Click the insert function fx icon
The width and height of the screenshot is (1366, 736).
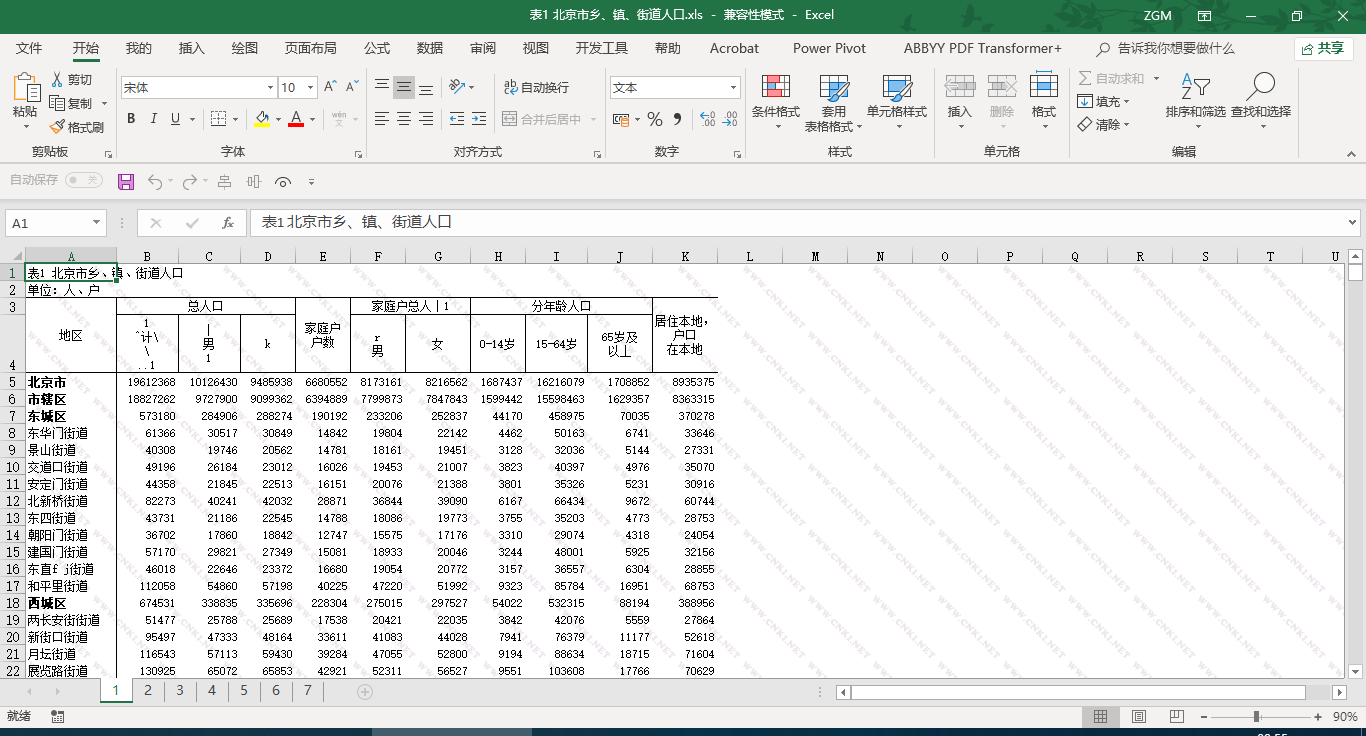(228, 223)
